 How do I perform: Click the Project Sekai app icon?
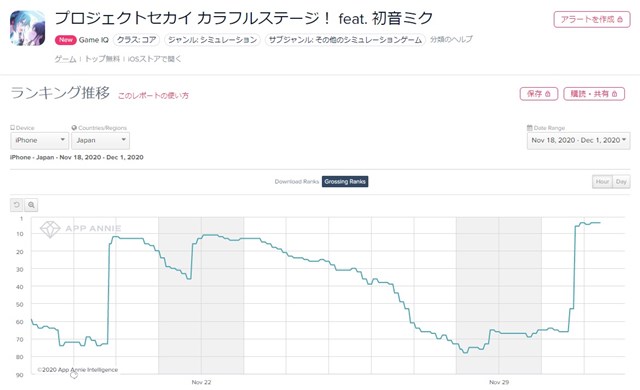(x=27, y=28)
